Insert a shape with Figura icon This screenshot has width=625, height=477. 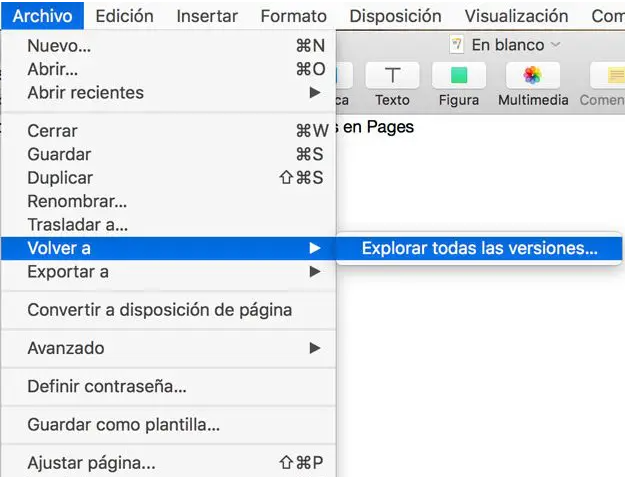point(459,76)
